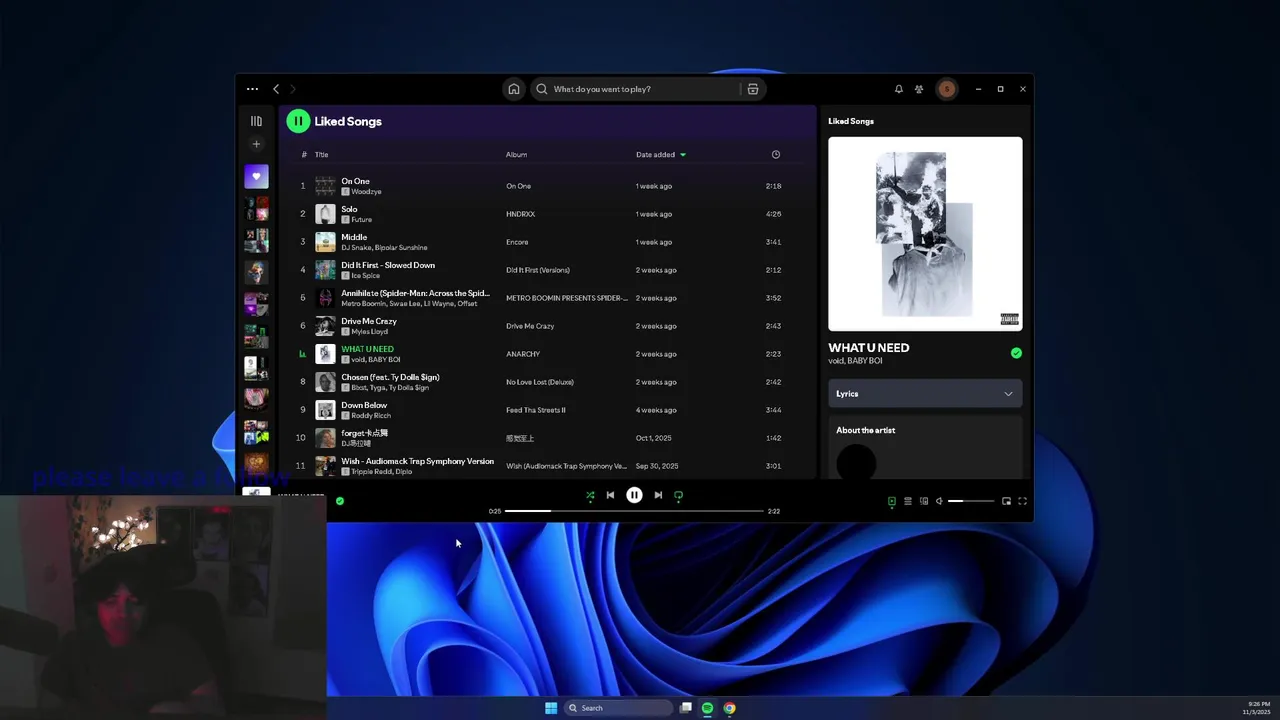Pause Liked Songs with green header button

(x=298, y=121)
